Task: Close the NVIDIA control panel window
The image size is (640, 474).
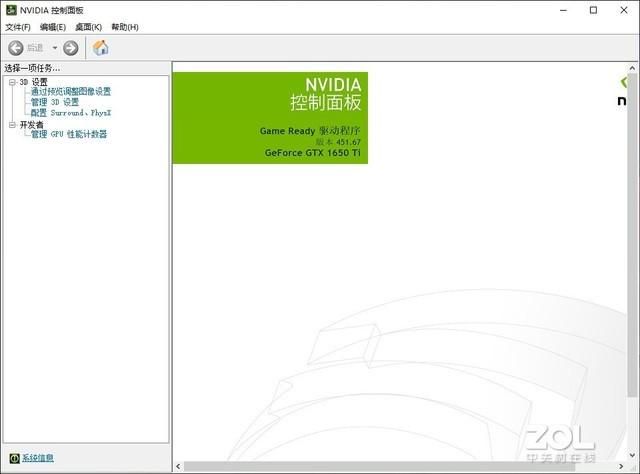Action: [624, 10]
